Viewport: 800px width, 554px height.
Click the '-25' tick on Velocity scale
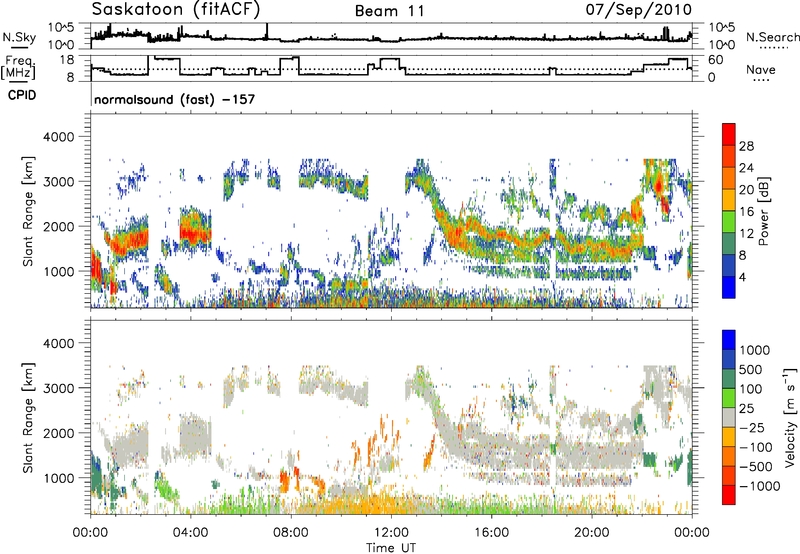(x=752, y=427)
